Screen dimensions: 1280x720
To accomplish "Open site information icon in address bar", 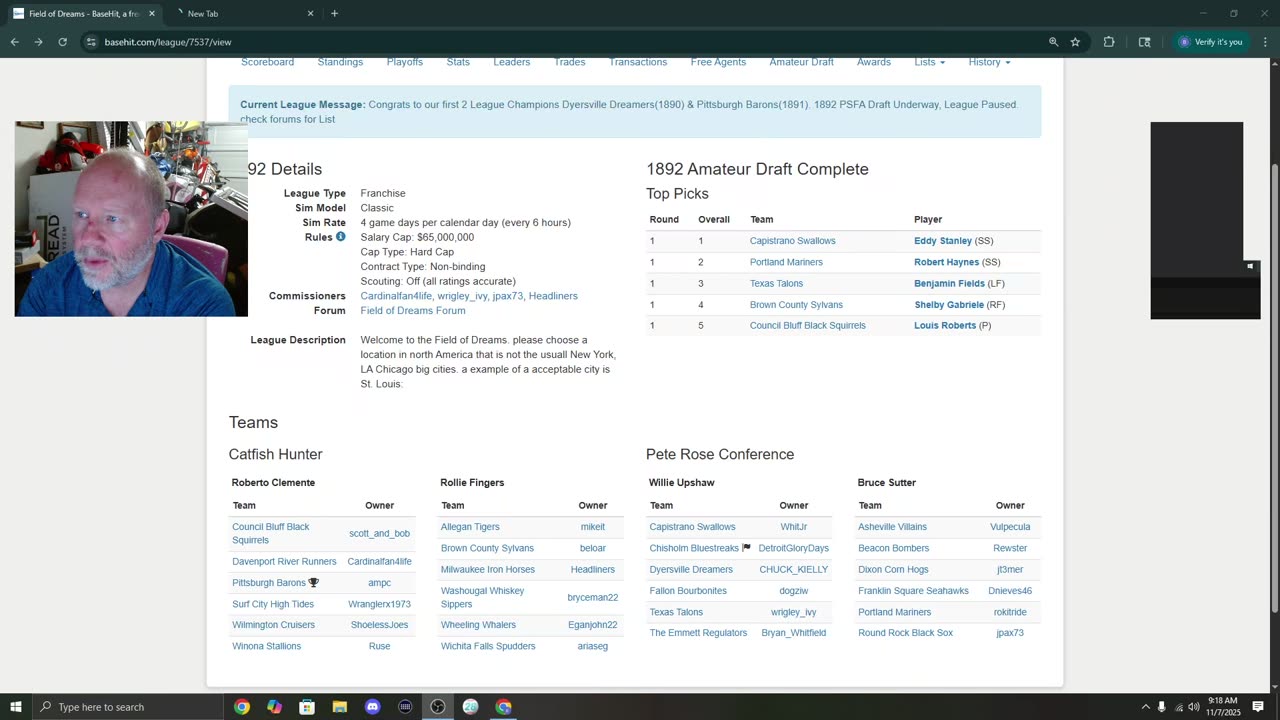I will 91,42.
